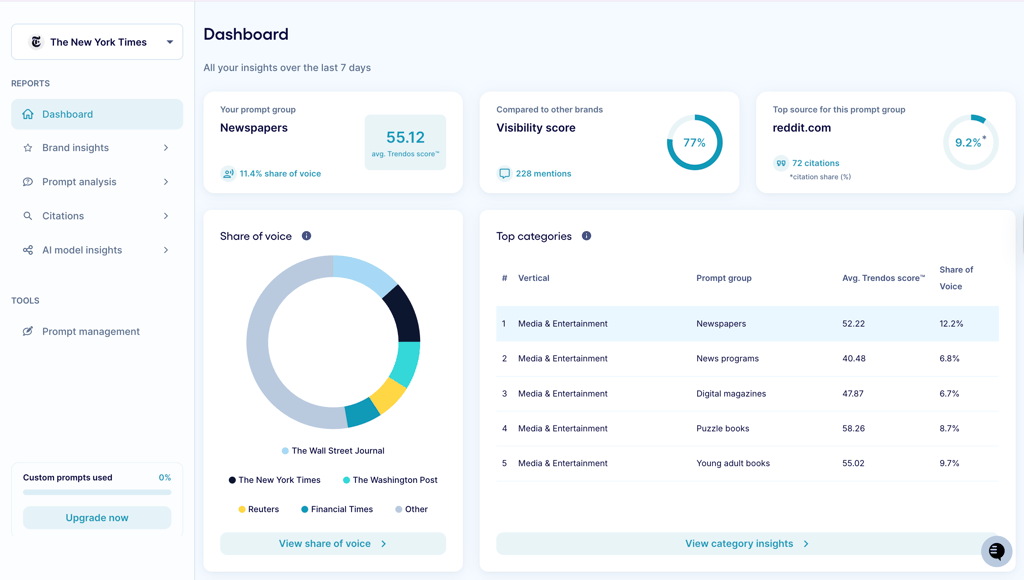Click the 9.2% citation share ring
Image resolution: width=1024 pixels, height=580 pixels.
(x=970, y=142)
